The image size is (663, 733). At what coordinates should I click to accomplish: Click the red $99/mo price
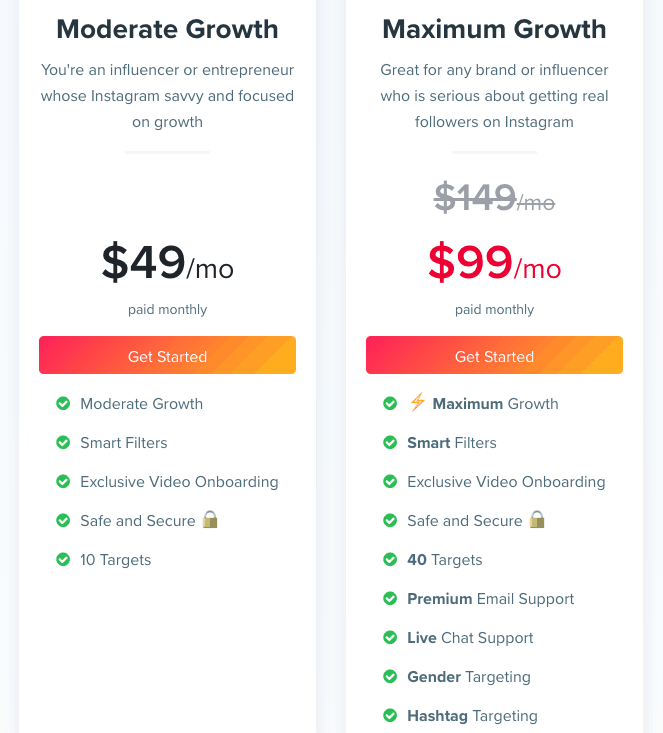click(x=494, y=262)
